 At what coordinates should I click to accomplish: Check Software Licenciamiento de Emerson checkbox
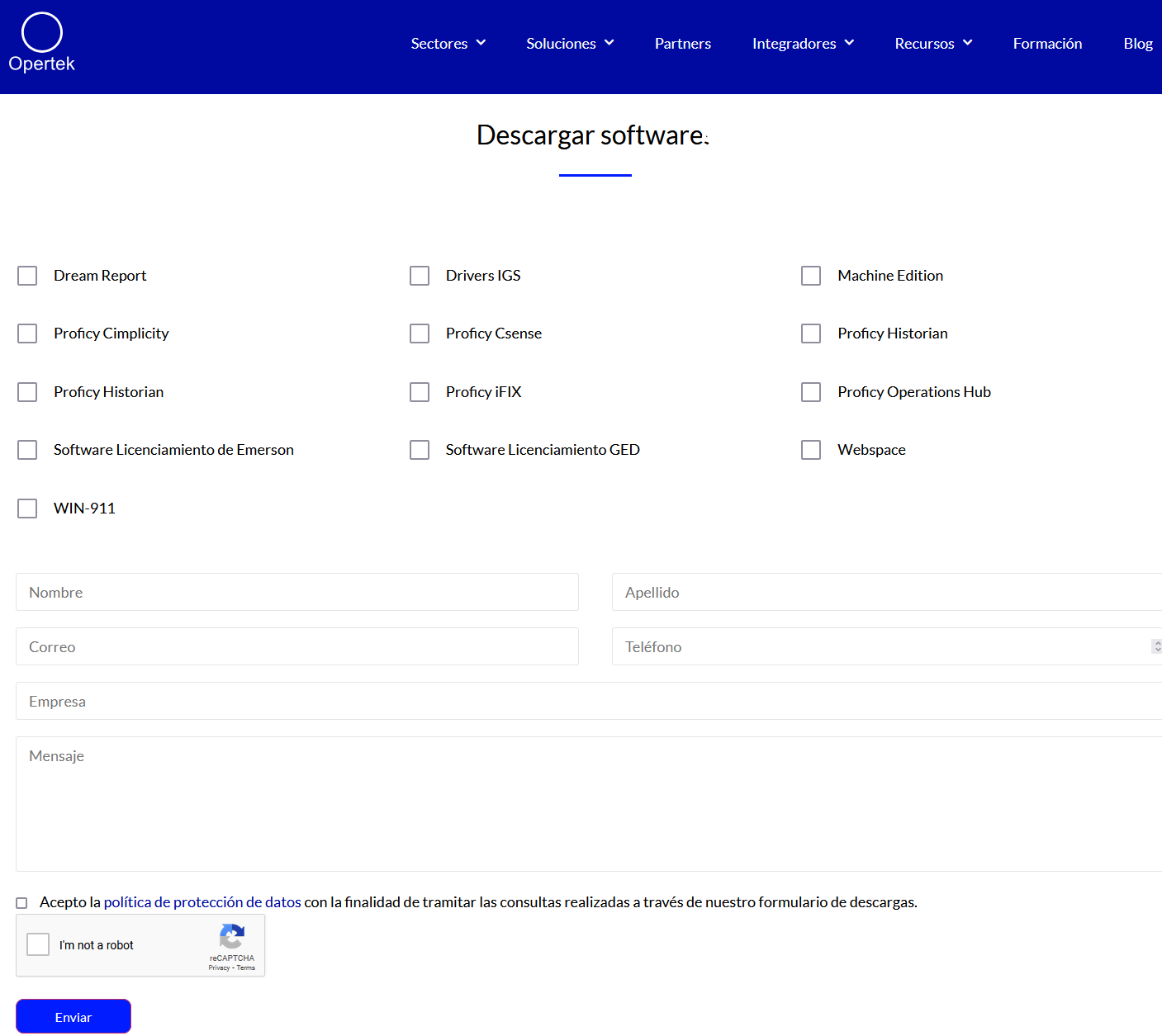point(27,450)
